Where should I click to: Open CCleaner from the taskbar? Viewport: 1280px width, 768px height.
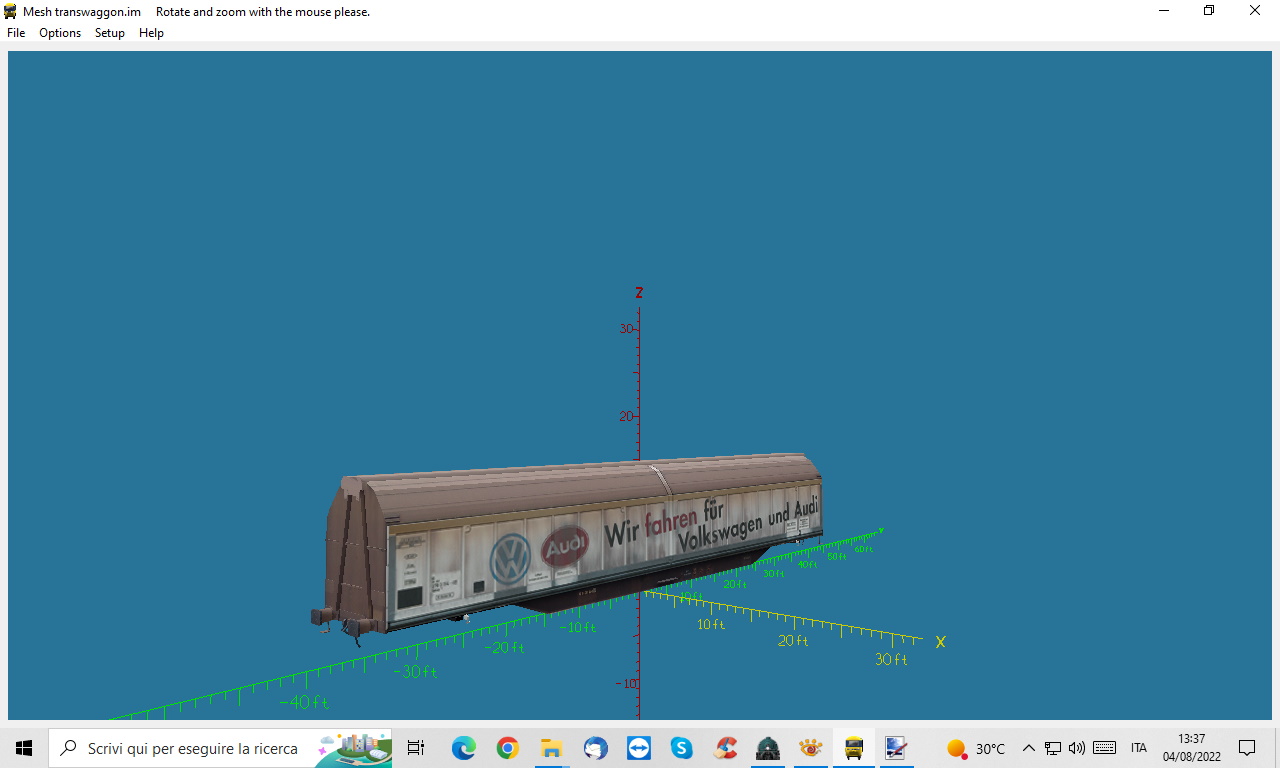[x=725, y=748]
